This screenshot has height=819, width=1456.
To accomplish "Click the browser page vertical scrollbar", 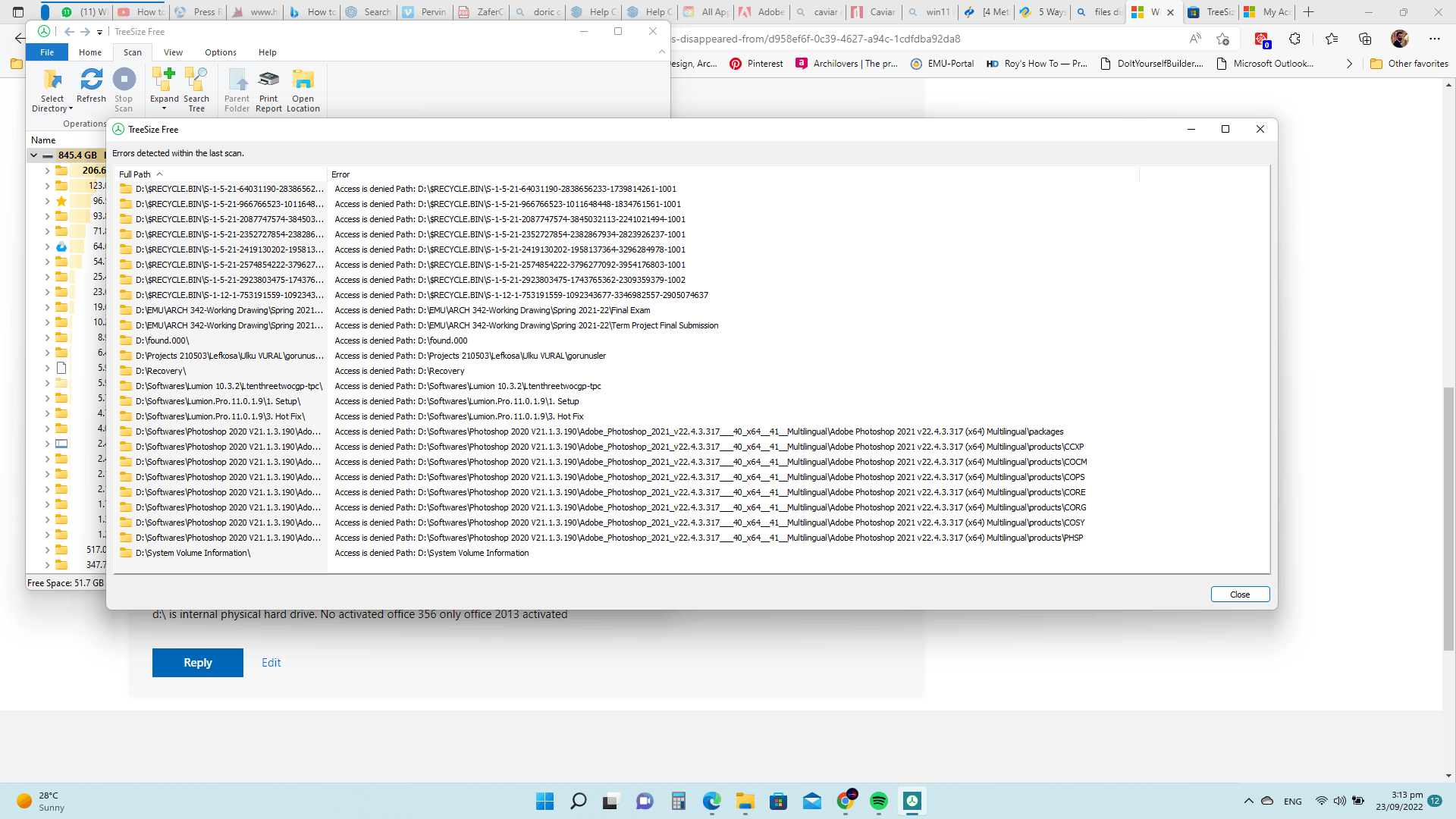I will [1449, 518].
